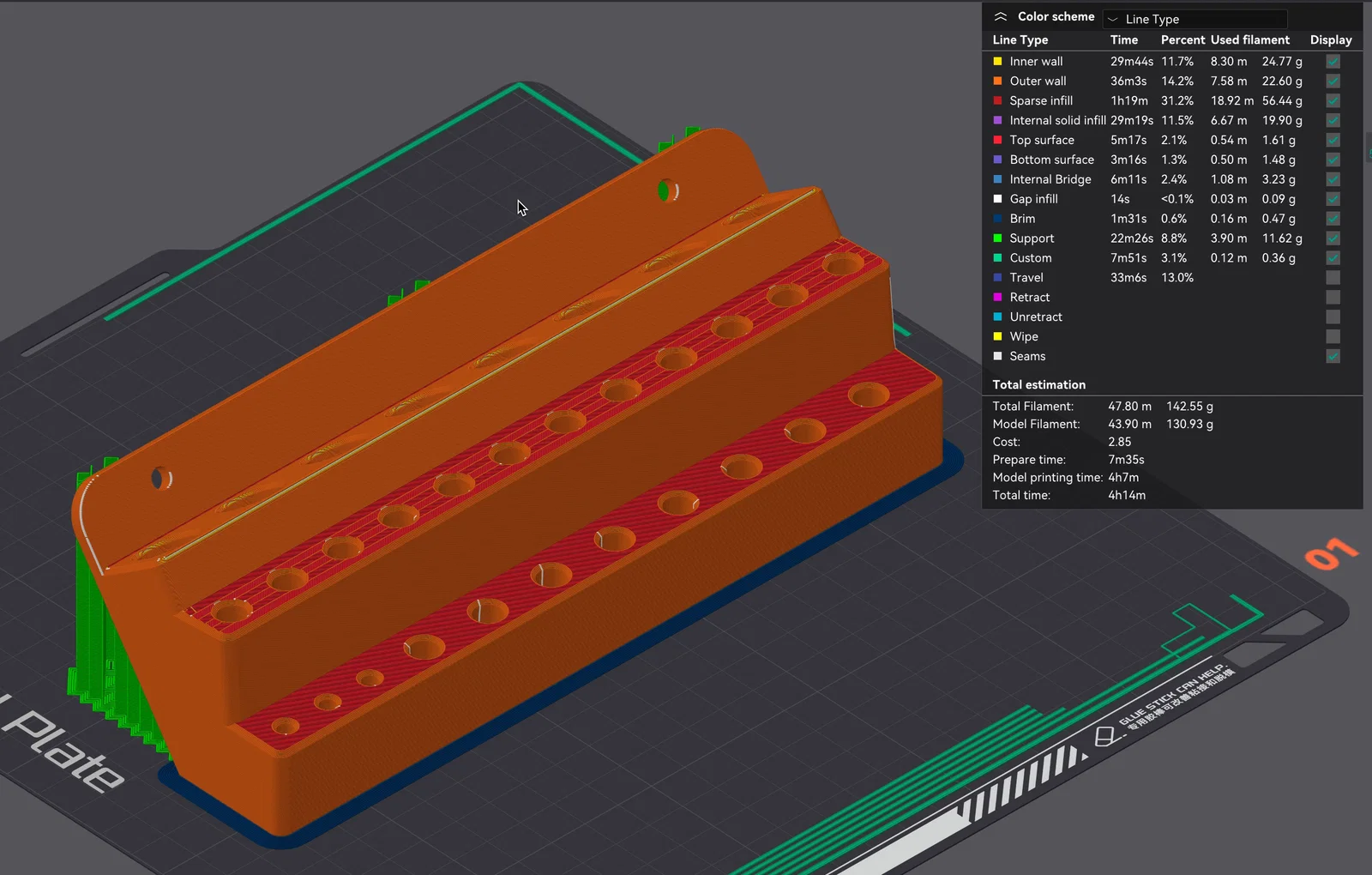The image size is (1372, 875).
Task: Click the Model Filament value '130.93 g'
Action: 1189,425
